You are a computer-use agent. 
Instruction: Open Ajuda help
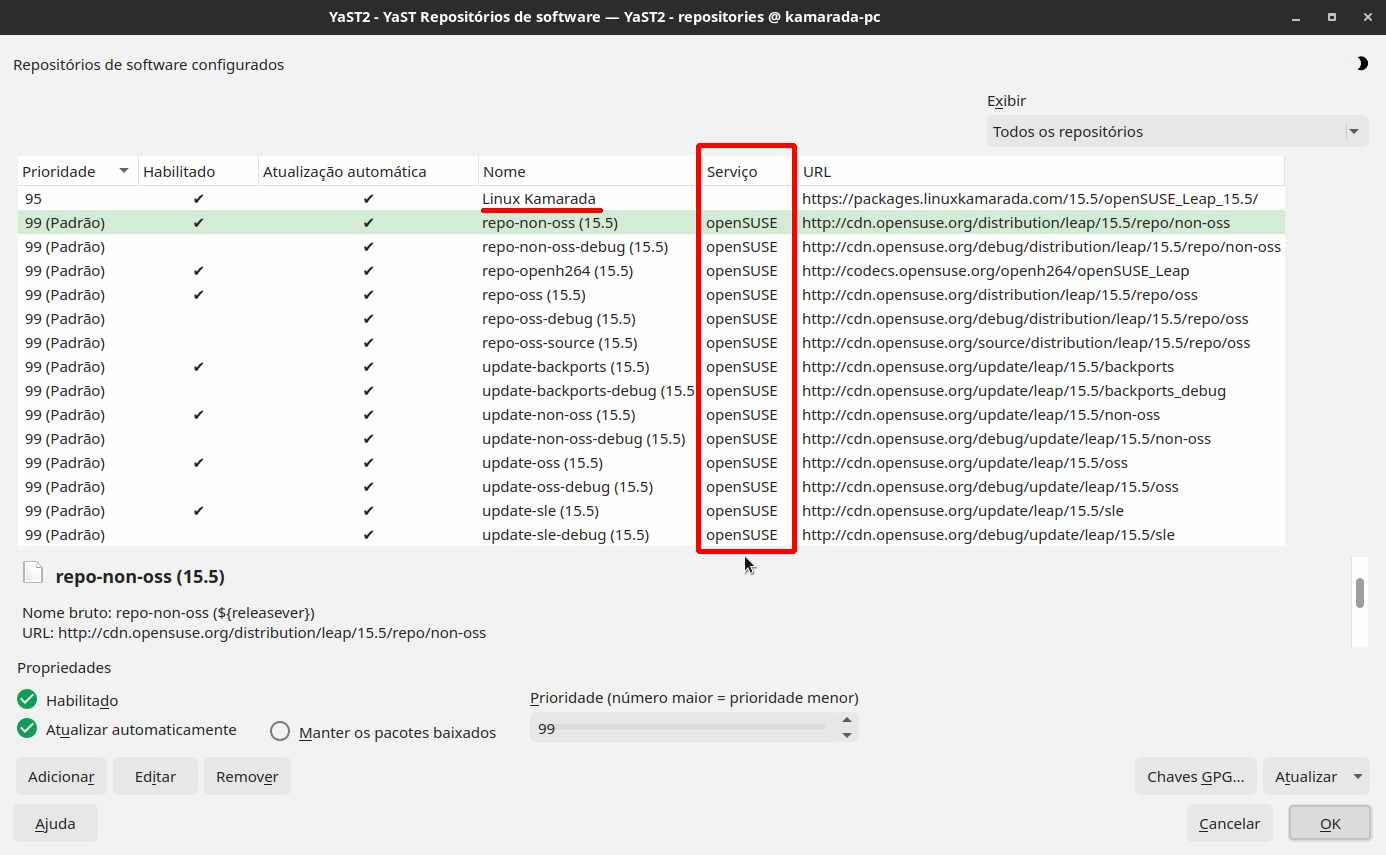tap(55, 824)
